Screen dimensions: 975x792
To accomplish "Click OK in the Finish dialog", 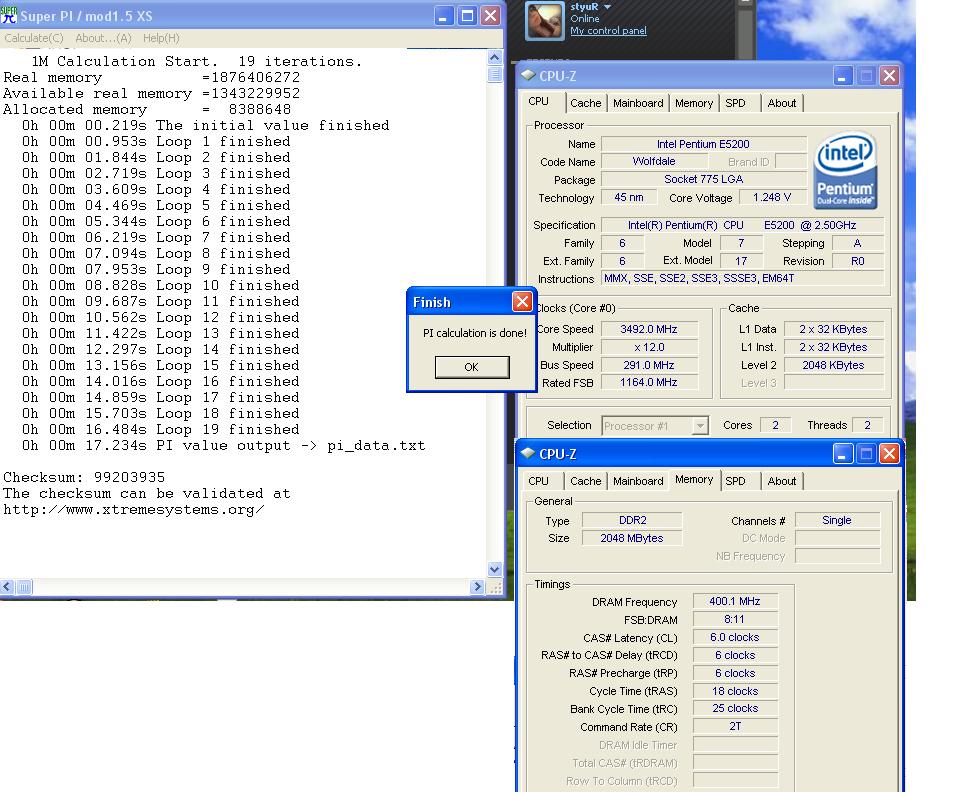I will pos(472,367).
